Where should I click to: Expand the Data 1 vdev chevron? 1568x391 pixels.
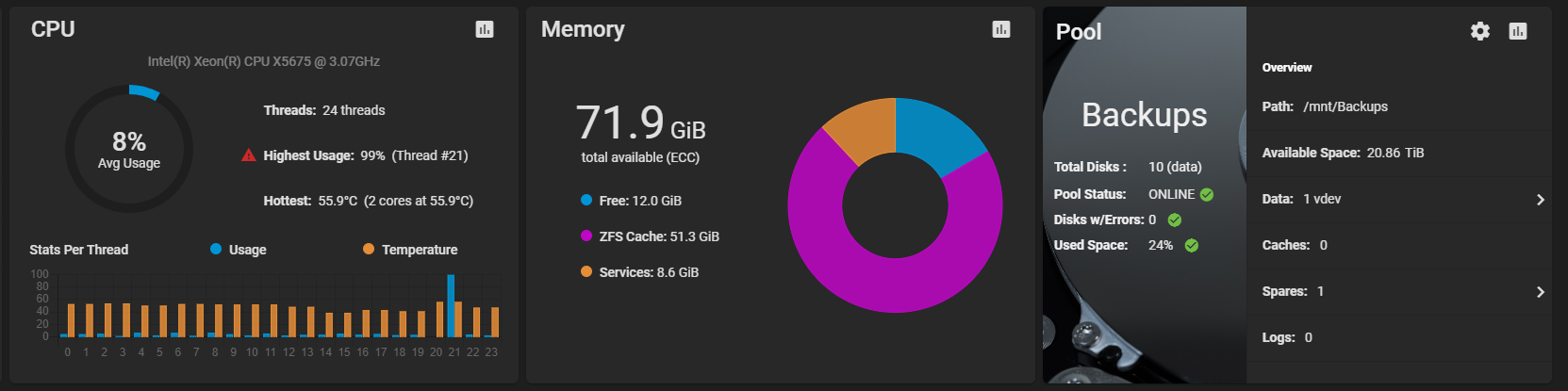(1541, 200)
